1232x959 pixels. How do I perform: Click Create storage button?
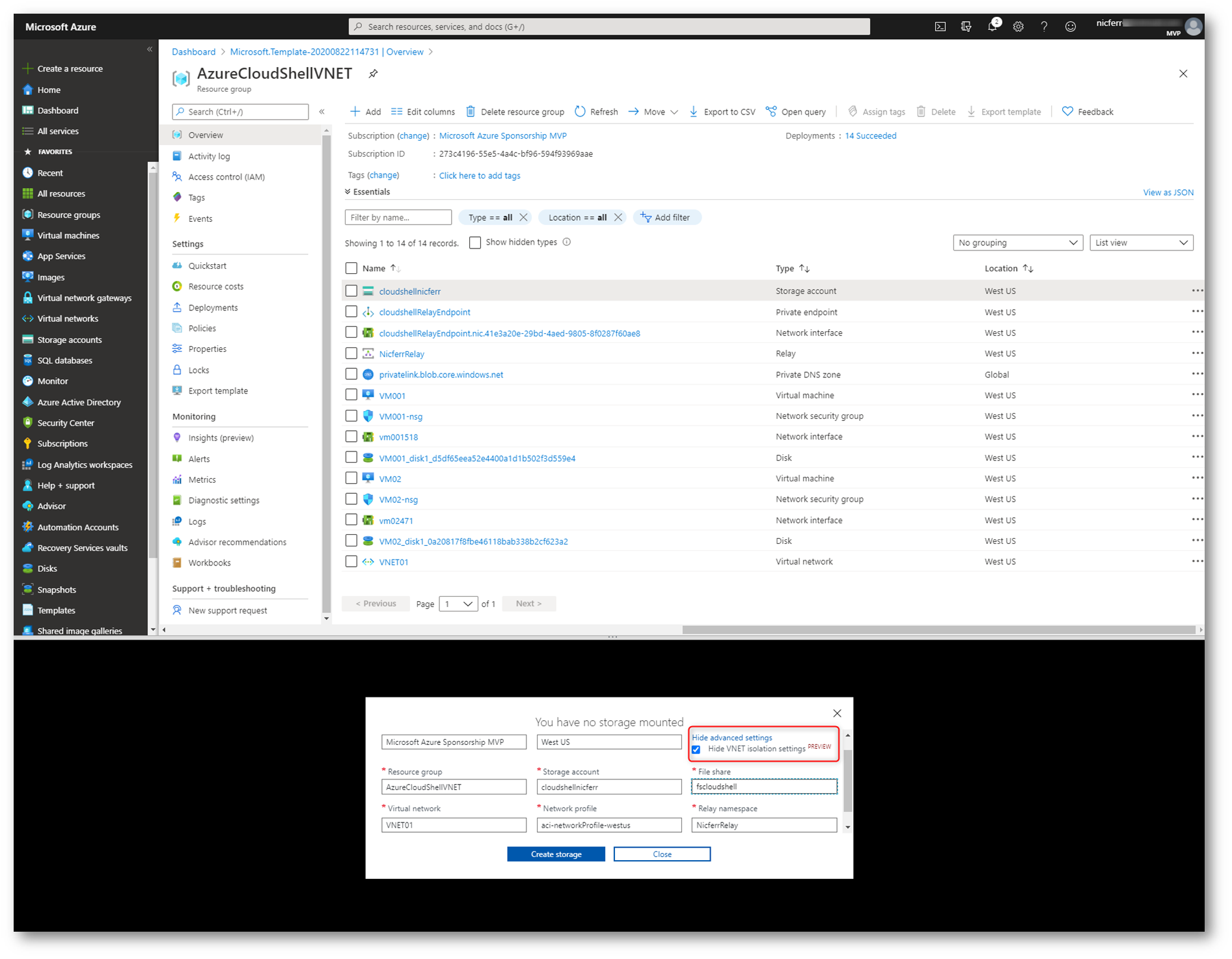tap(556, 854)
